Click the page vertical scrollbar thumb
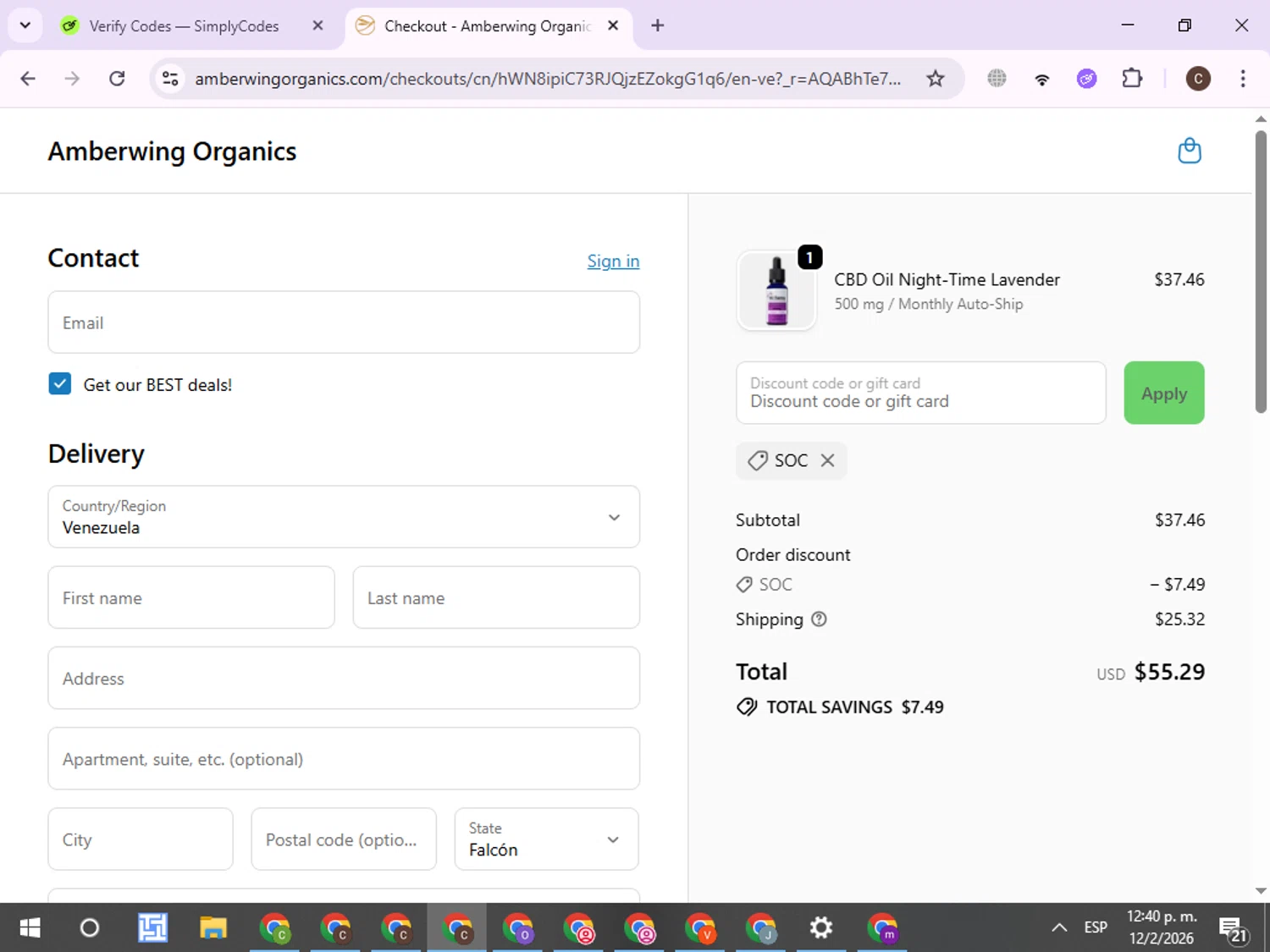Image resolution: width=1270 pixels, height=952 pixels. 1261,271
